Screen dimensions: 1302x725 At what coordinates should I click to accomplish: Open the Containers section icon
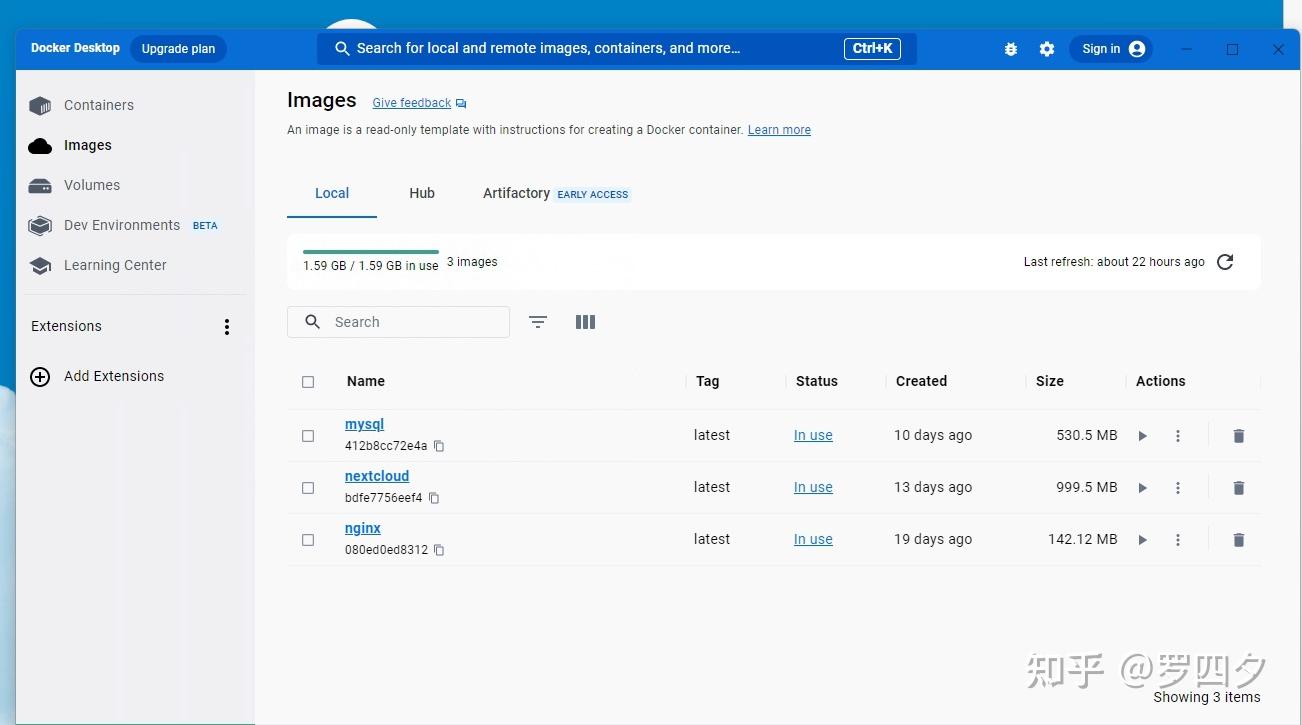point(40,105)
